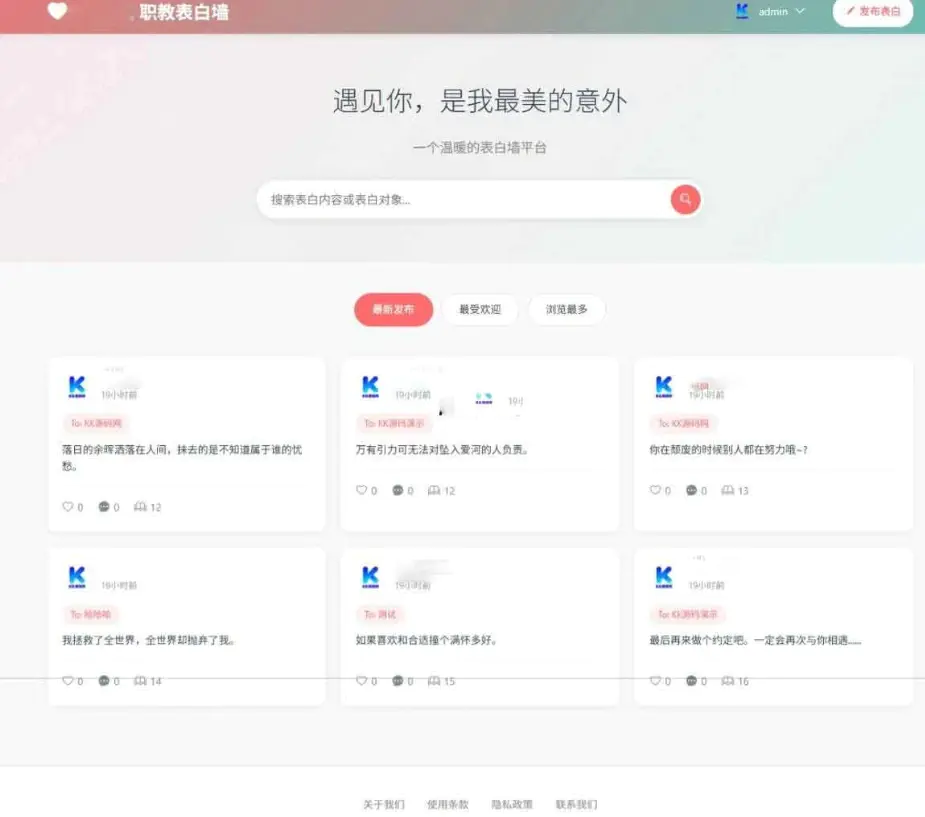This screenshot has width=925, height=817.
Task: Click author avatar on 最后再来做个约定吧 post
Action: point(664,578)
